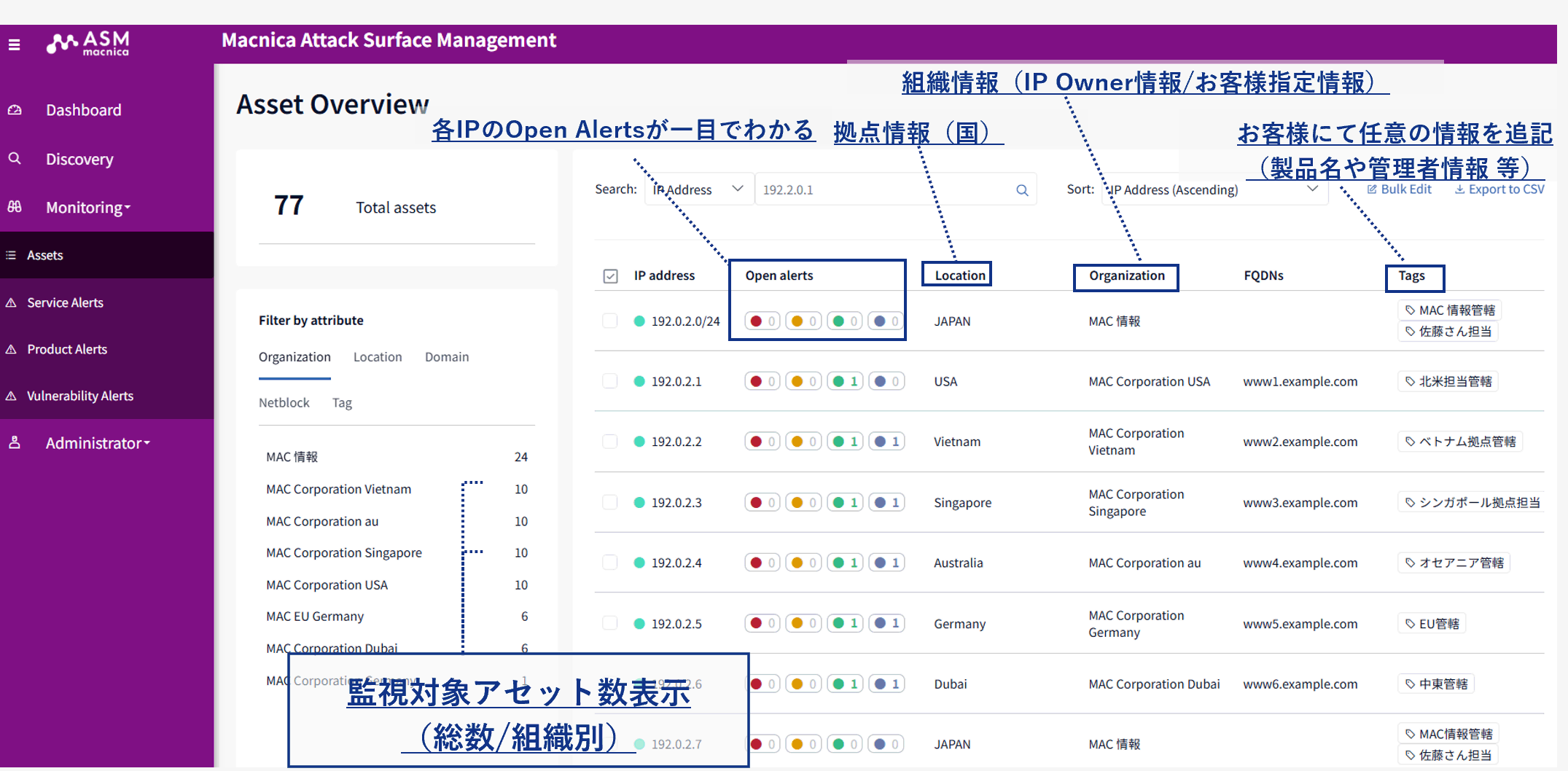Screen dimensions: 1568x771
Task: Click the 北米担当管轄 tag icon
Action: (x=1410, y=381)
